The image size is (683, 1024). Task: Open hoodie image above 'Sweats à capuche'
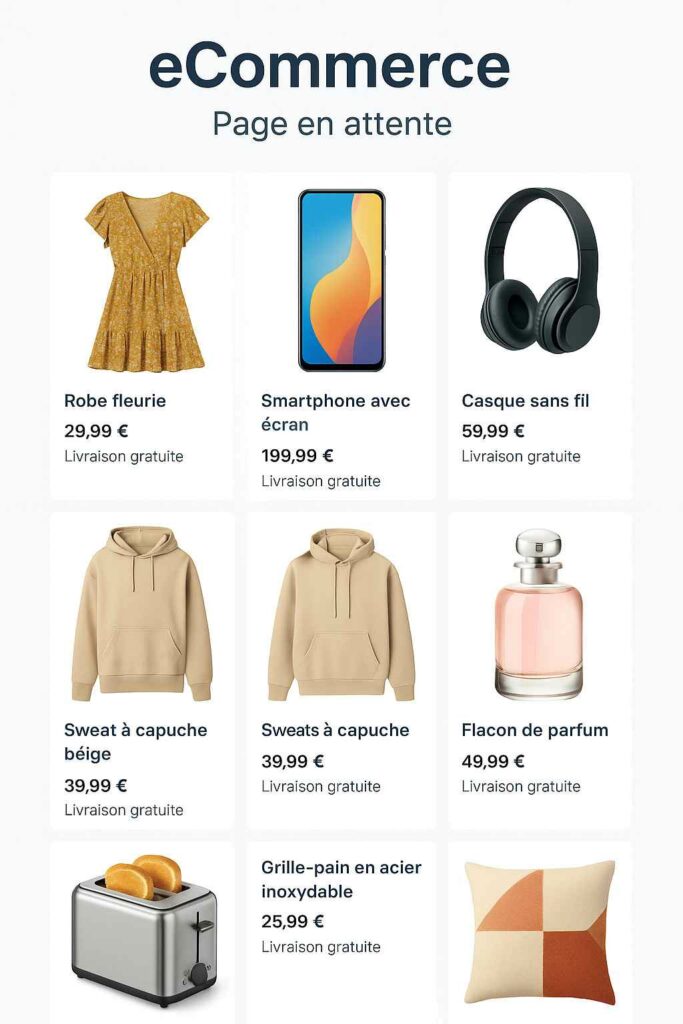click(x=342, y=615)
